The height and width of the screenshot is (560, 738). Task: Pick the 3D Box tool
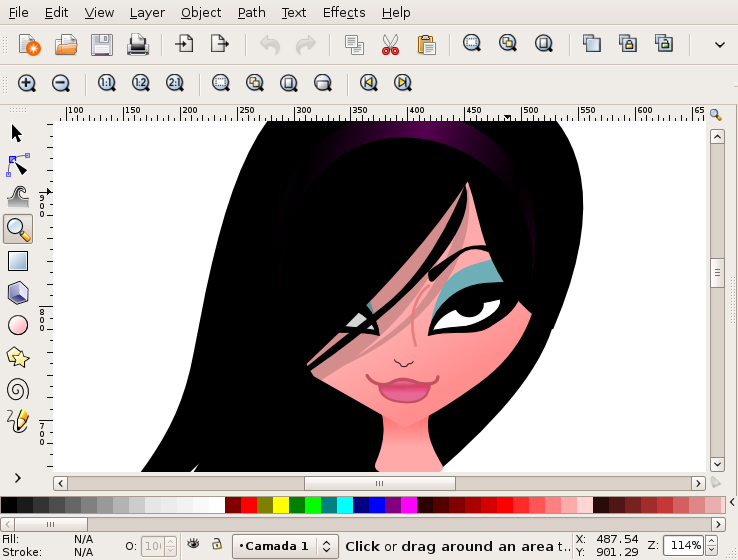coord(18,293)
